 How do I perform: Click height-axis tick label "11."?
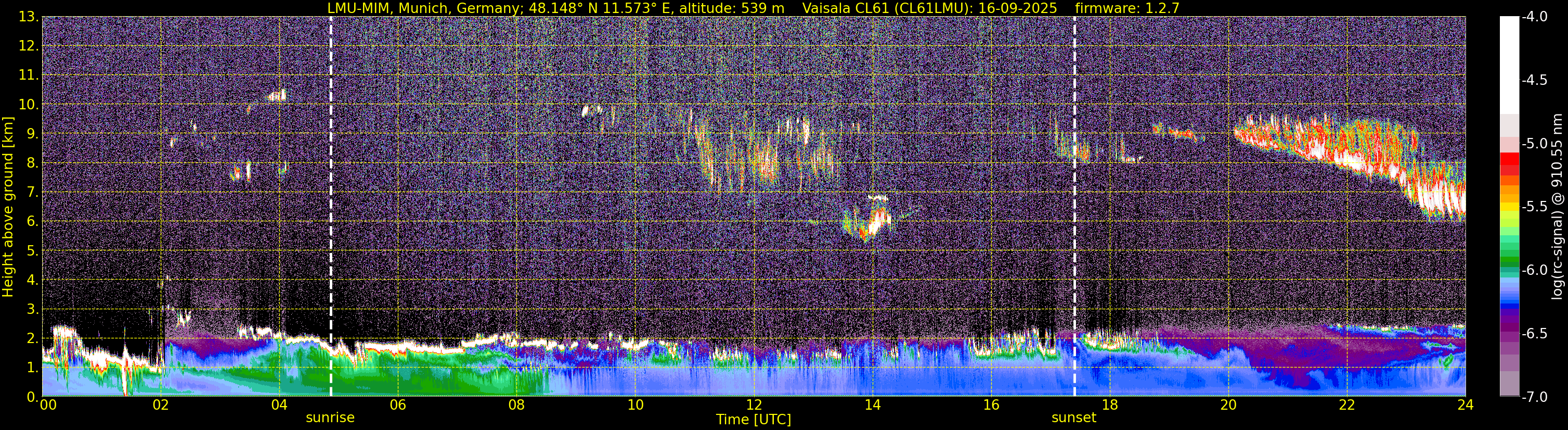tap(28, 75)
